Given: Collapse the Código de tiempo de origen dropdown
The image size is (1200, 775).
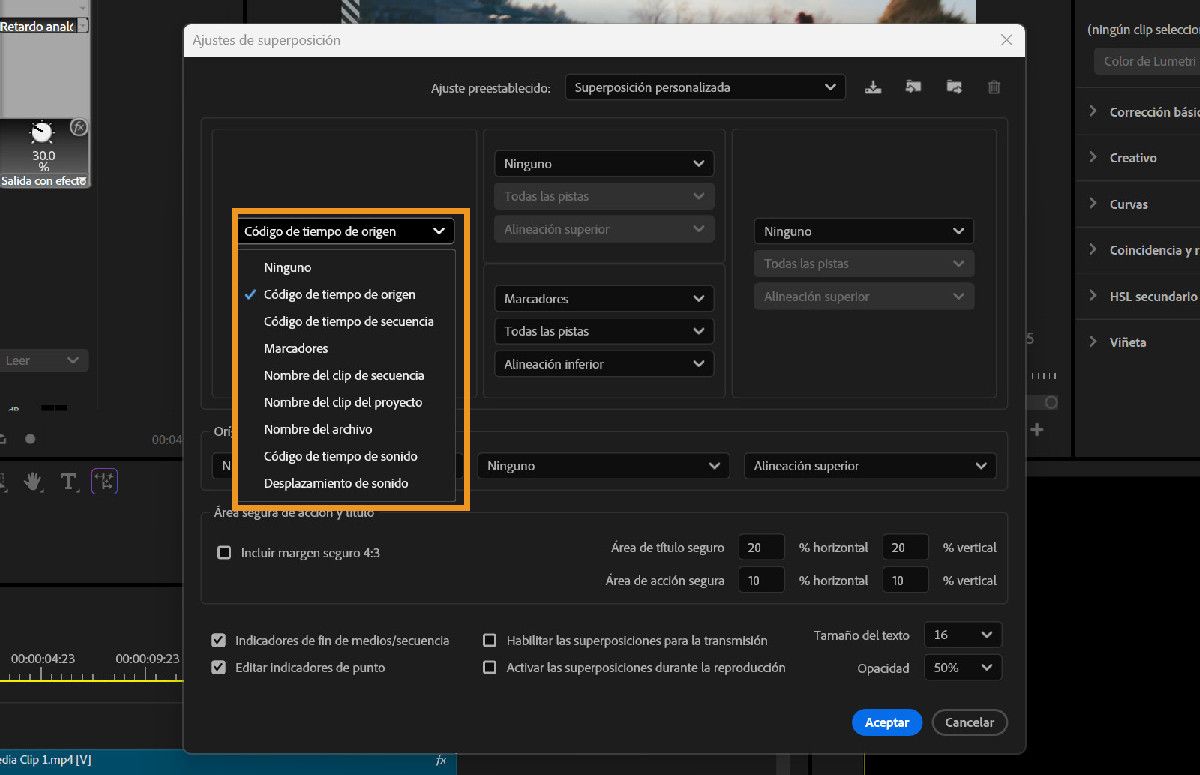Looking at the screenshot, I should (345, 231).
